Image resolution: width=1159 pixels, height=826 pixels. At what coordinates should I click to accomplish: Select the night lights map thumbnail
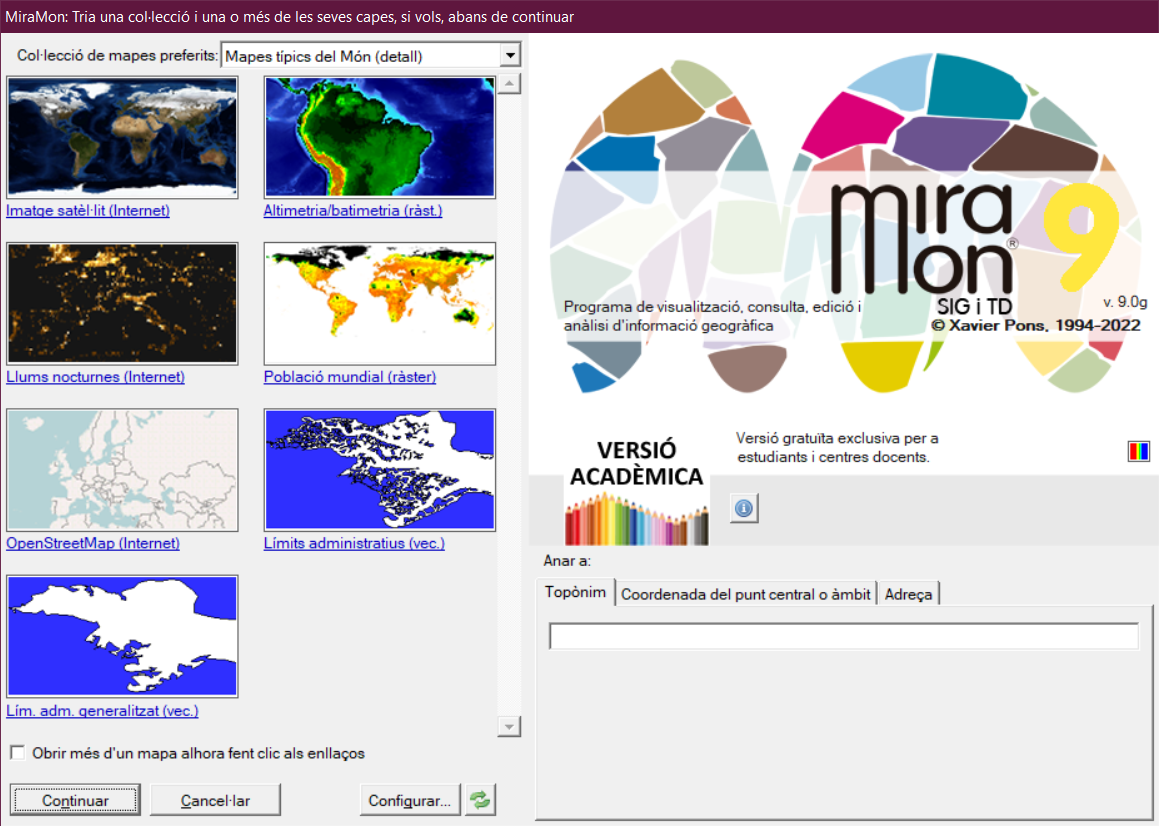point(122,303)
